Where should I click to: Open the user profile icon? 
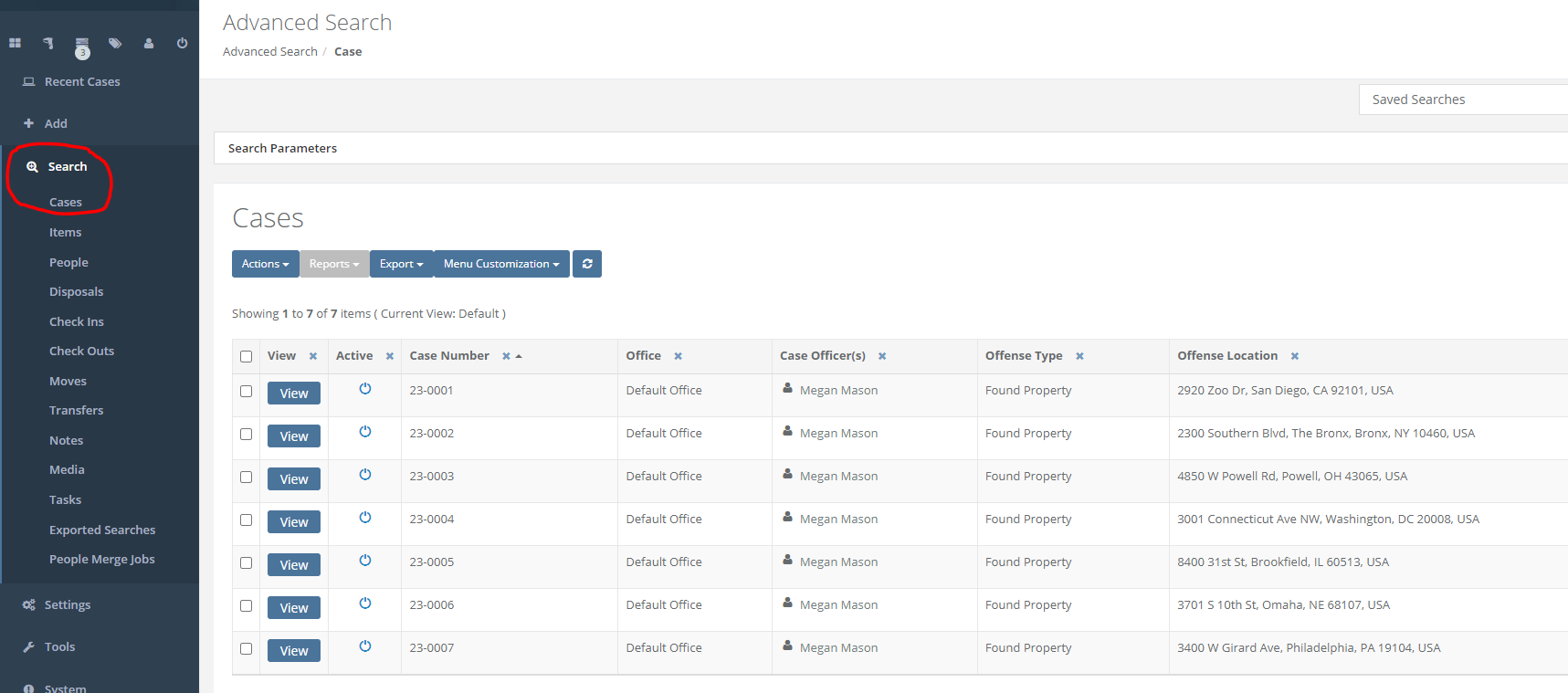(149, 43)
